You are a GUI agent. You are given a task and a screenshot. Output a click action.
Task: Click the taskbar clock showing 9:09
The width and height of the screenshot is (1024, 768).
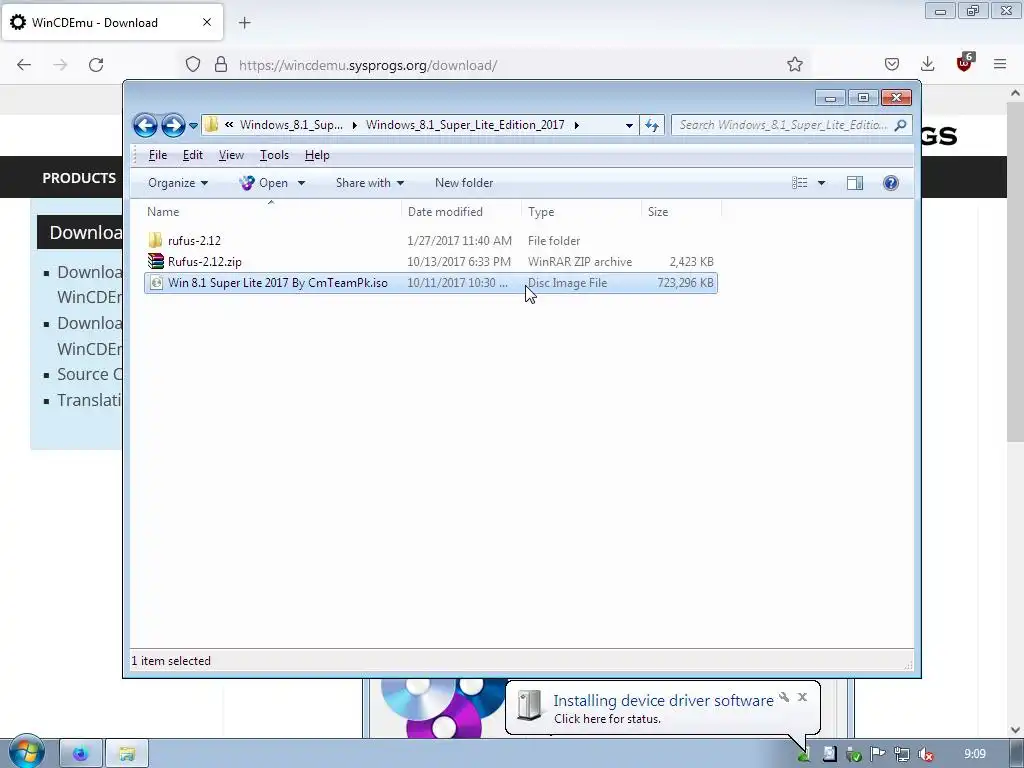click(974, 754)
